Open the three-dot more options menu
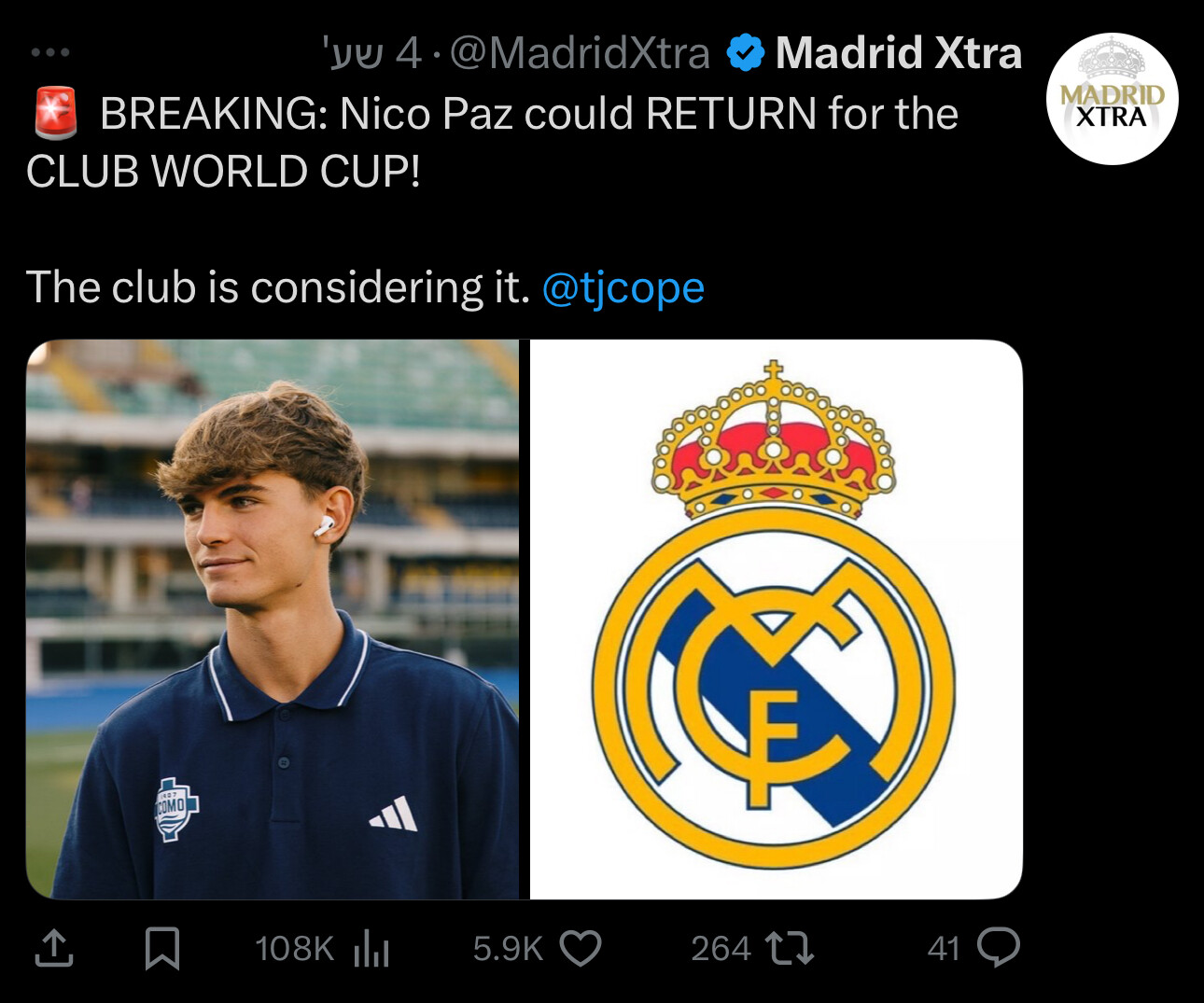 pyautogui.click(x=49, y=53)
